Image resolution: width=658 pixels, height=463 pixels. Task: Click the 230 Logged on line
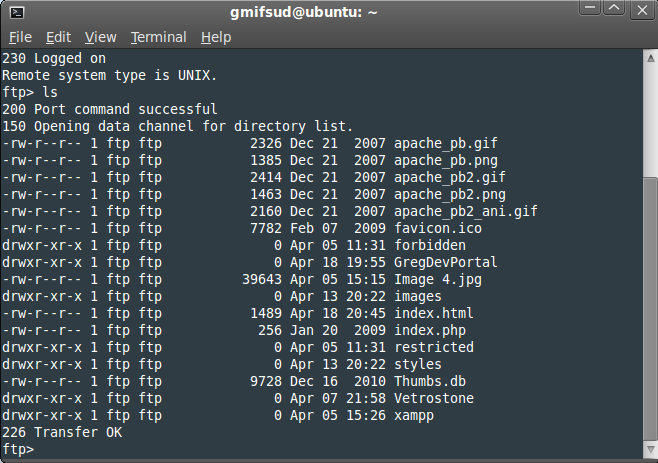[54, 58]
